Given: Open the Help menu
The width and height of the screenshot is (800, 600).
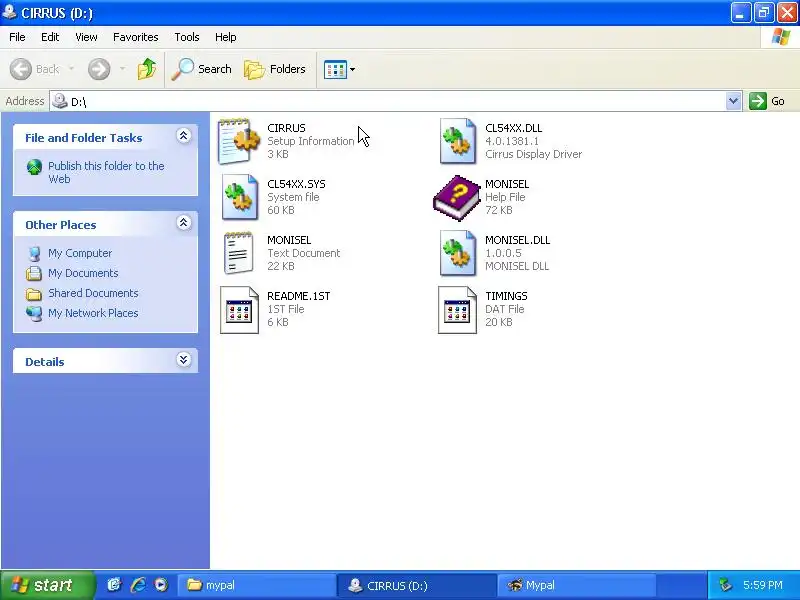Looking at the screenshot, I should point(226,37).
